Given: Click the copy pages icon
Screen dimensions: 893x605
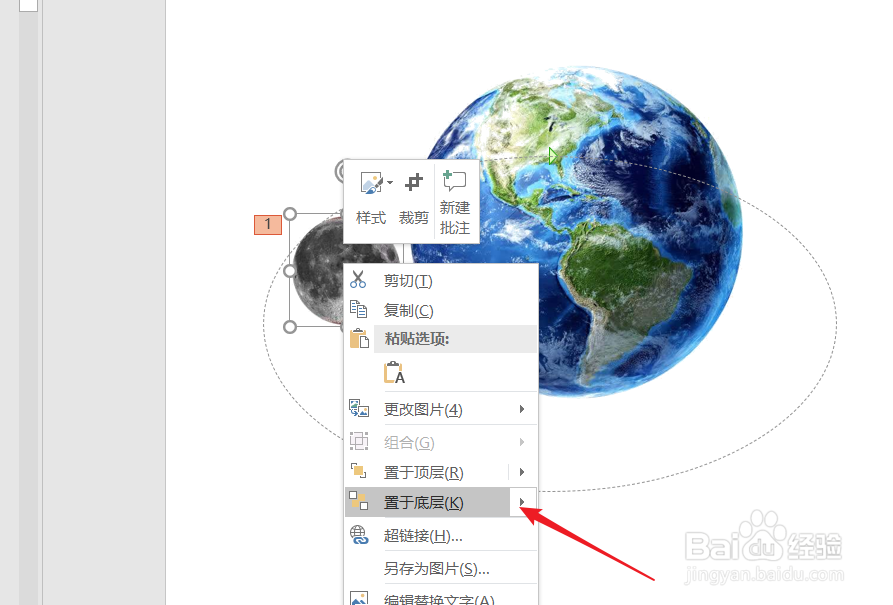Looking at the screenshot, I should (x=358, y=309).
